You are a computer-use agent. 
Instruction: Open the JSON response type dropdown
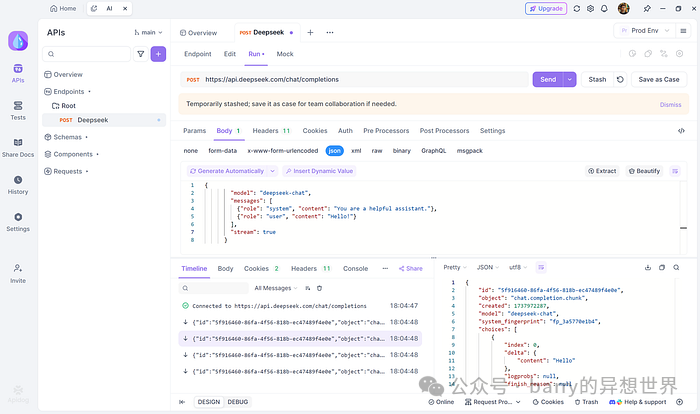(x=488, y=268)
